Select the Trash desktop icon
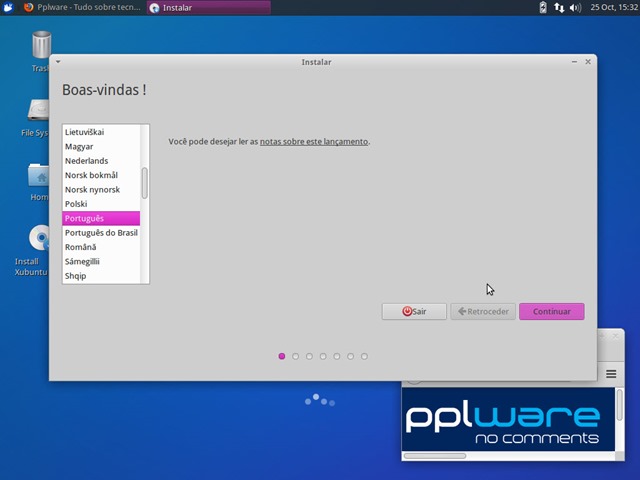This screenshot has width=640, height=480. coord(41,51)
